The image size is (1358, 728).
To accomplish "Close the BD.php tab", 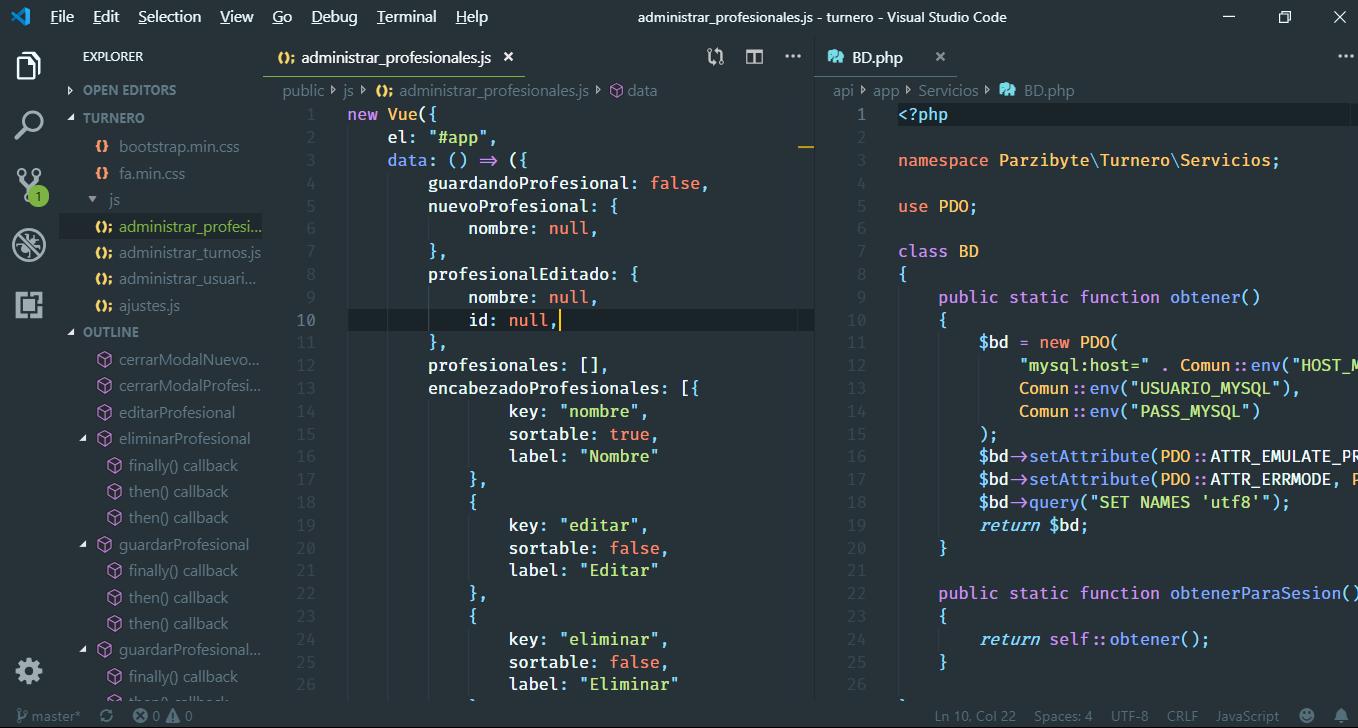I will coord(940,57).
